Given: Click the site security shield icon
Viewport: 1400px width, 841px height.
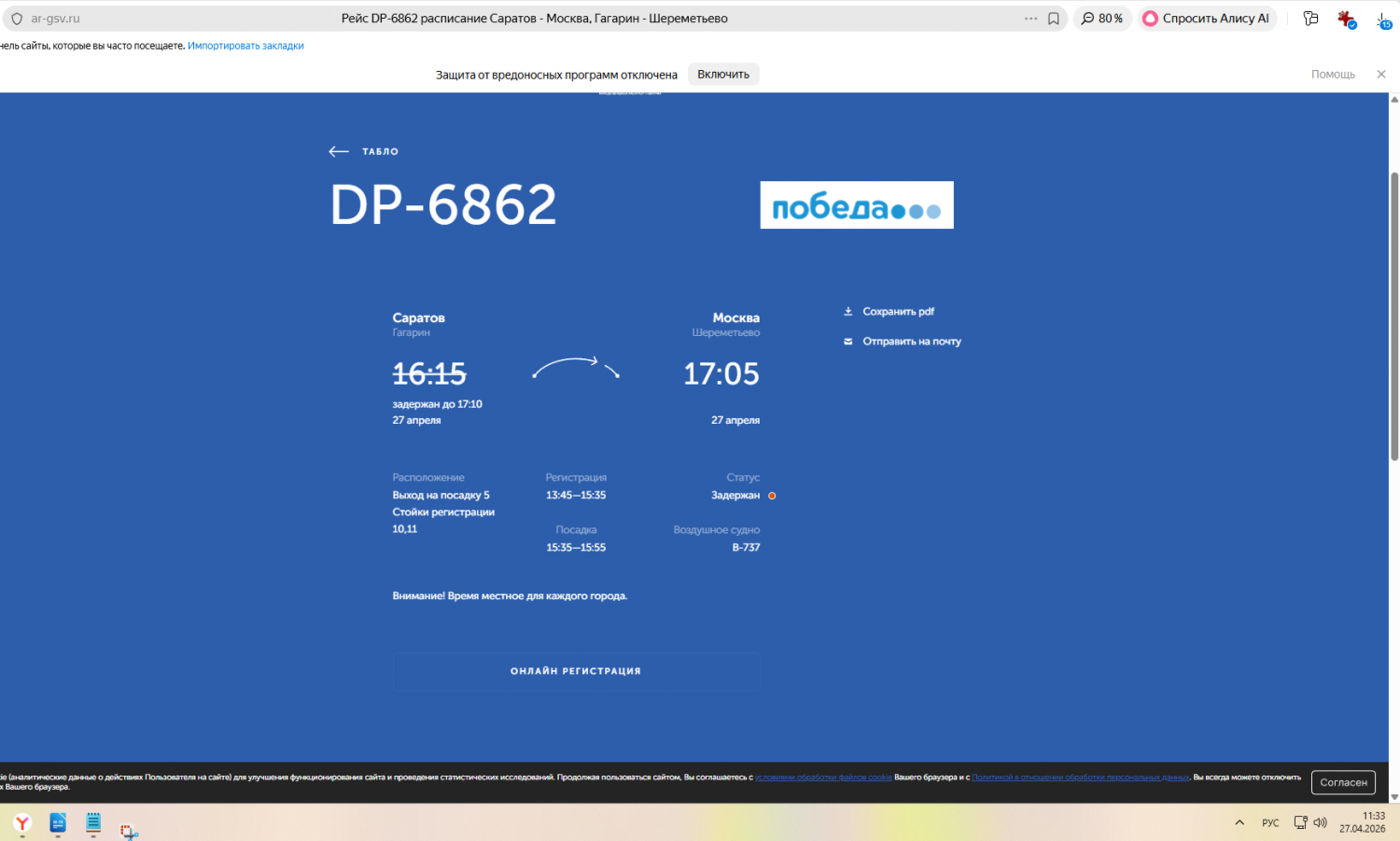Looking at the screenshot, I should pos(16,19).
